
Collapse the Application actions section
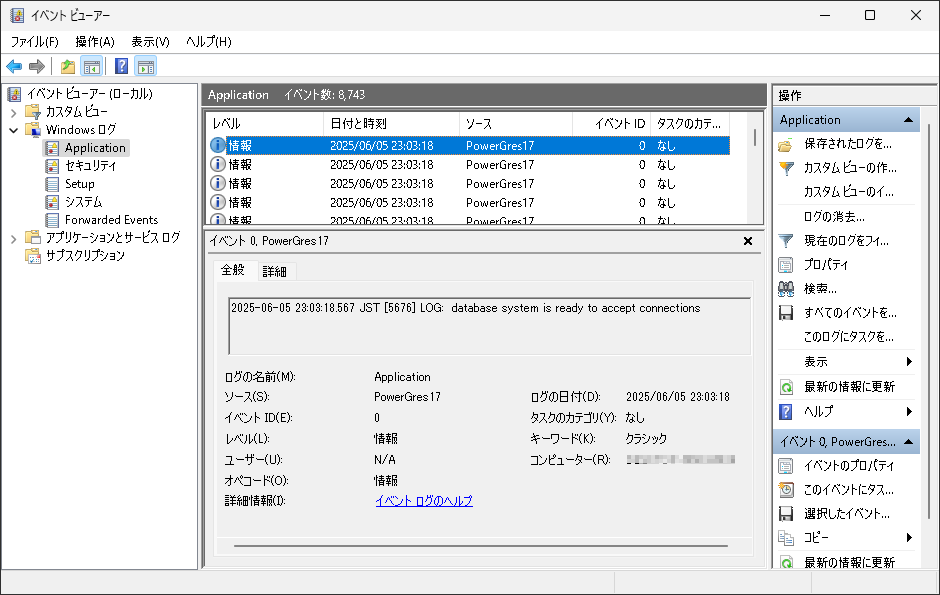908,120
